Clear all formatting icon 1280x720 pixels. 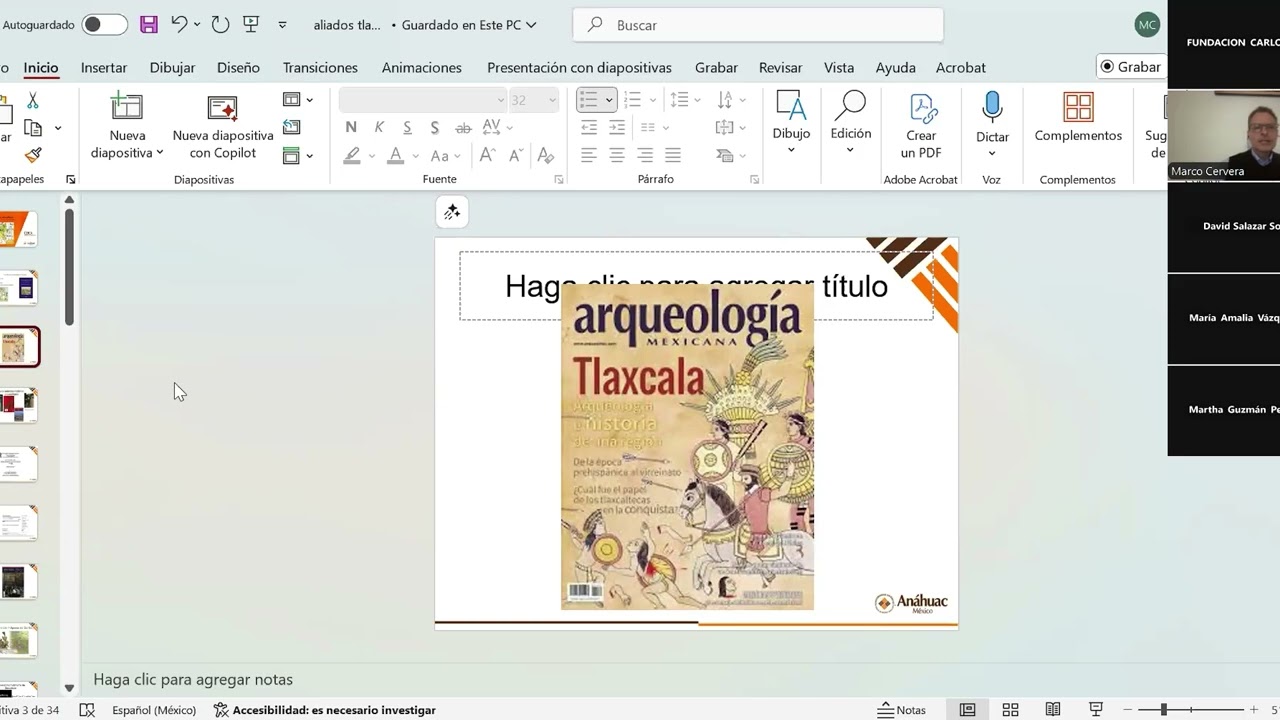545,155
